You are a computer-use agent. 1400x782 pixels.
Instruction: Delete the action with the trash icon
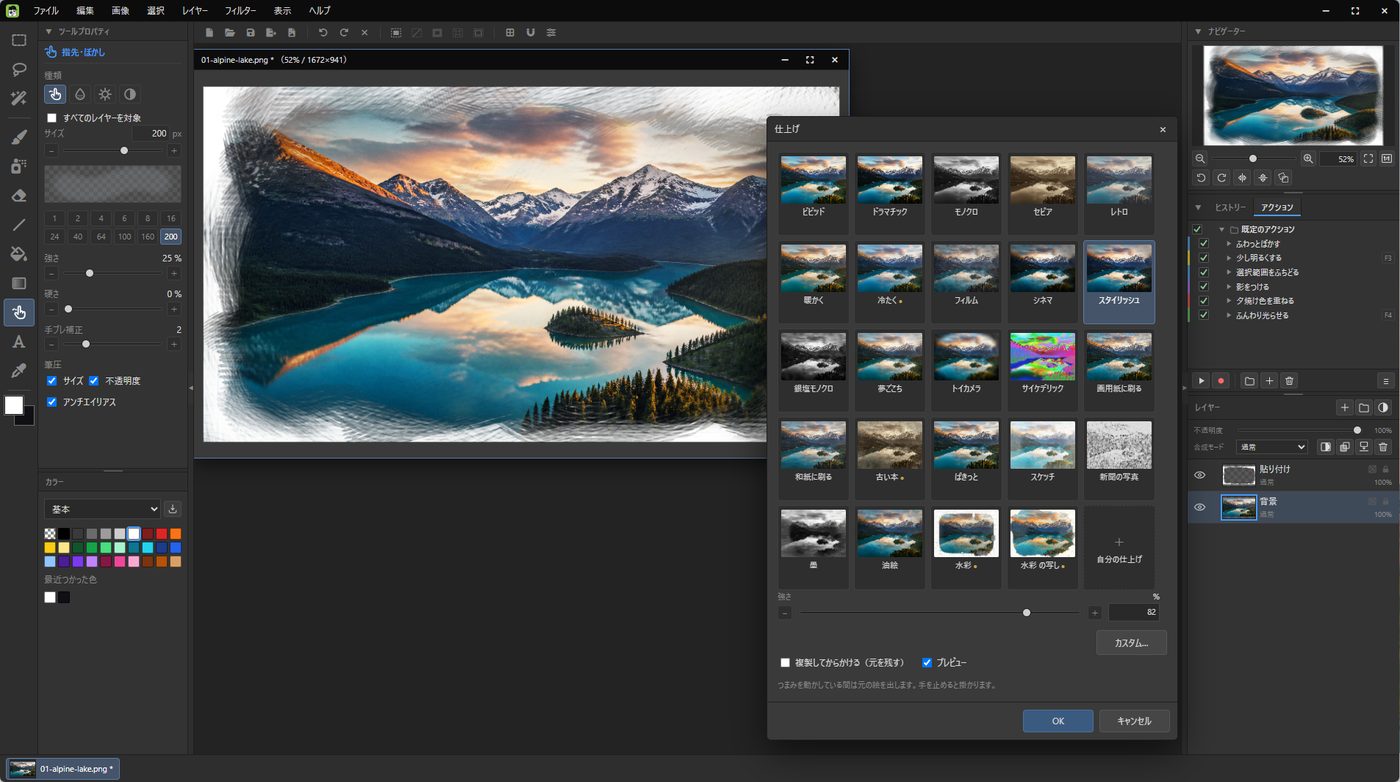coord(1289,381)
